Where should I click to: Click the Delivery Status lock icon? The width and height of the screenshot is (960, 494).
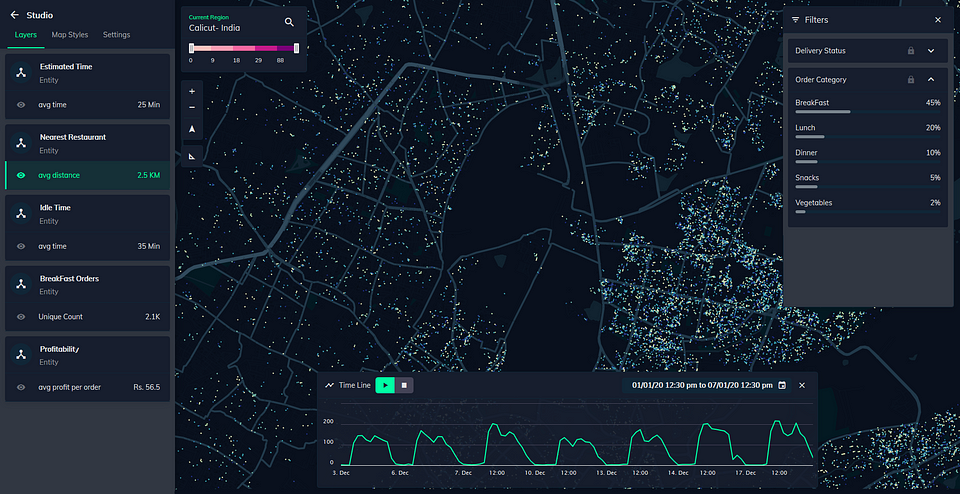[x=911, y=51]
